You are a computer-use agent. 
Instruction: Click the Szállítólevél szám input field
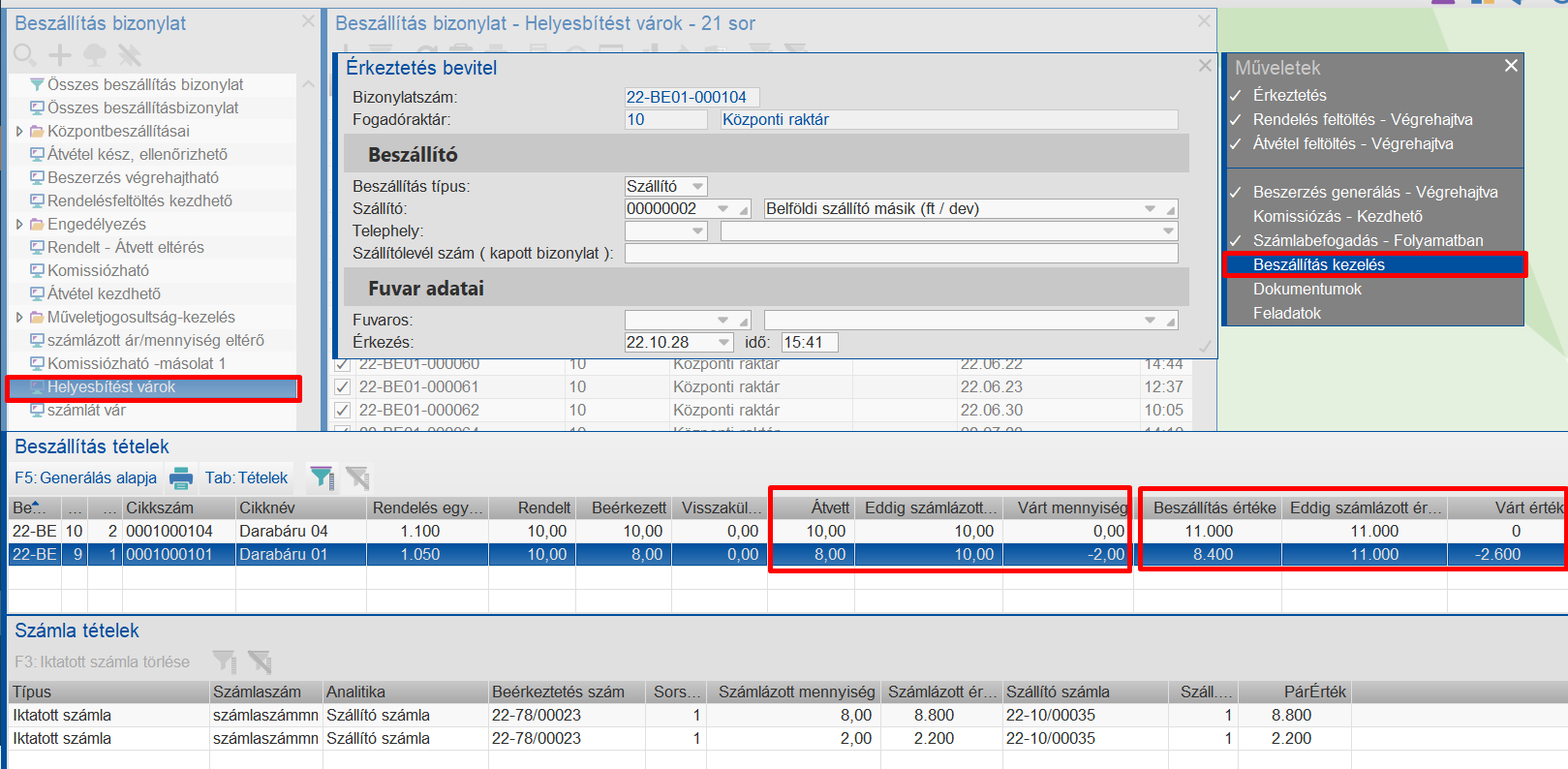pos(901,254)
